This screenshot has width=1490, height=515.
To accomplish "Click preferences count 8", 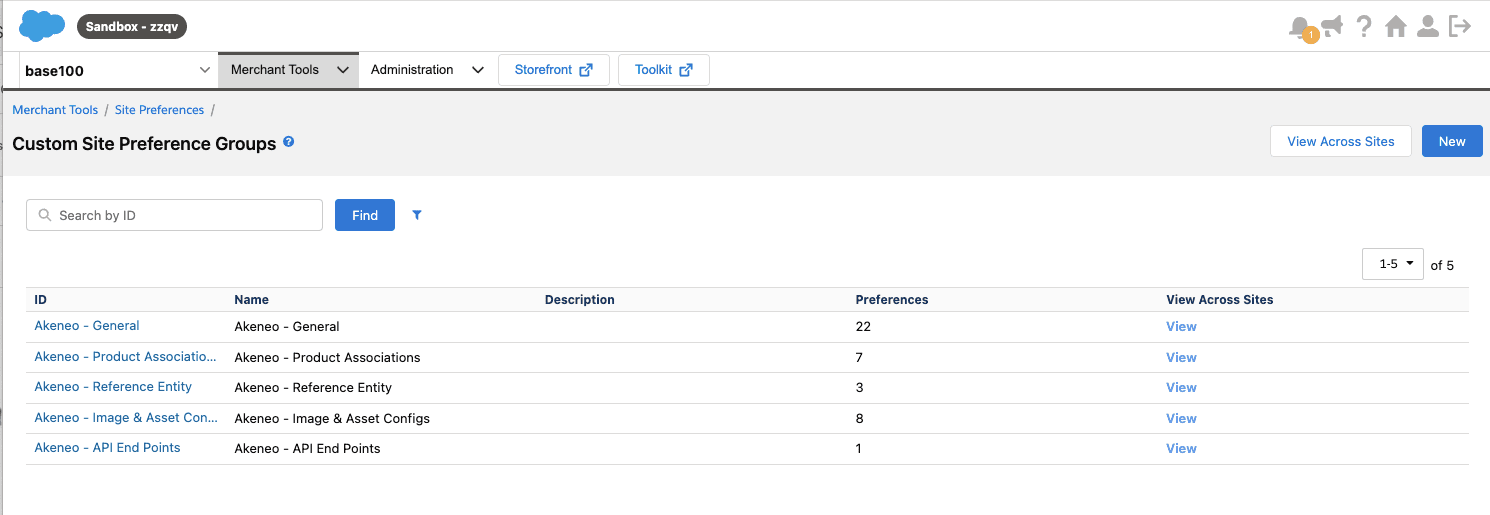I will [860, 419].
